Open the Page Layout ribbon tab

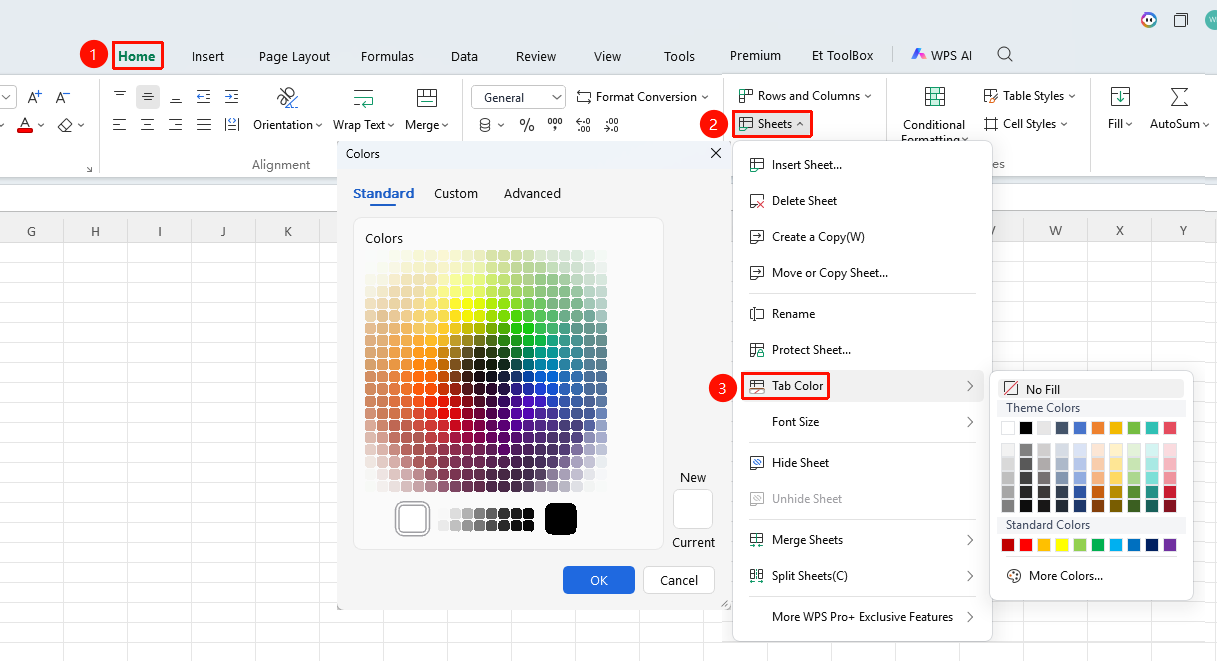294,56
